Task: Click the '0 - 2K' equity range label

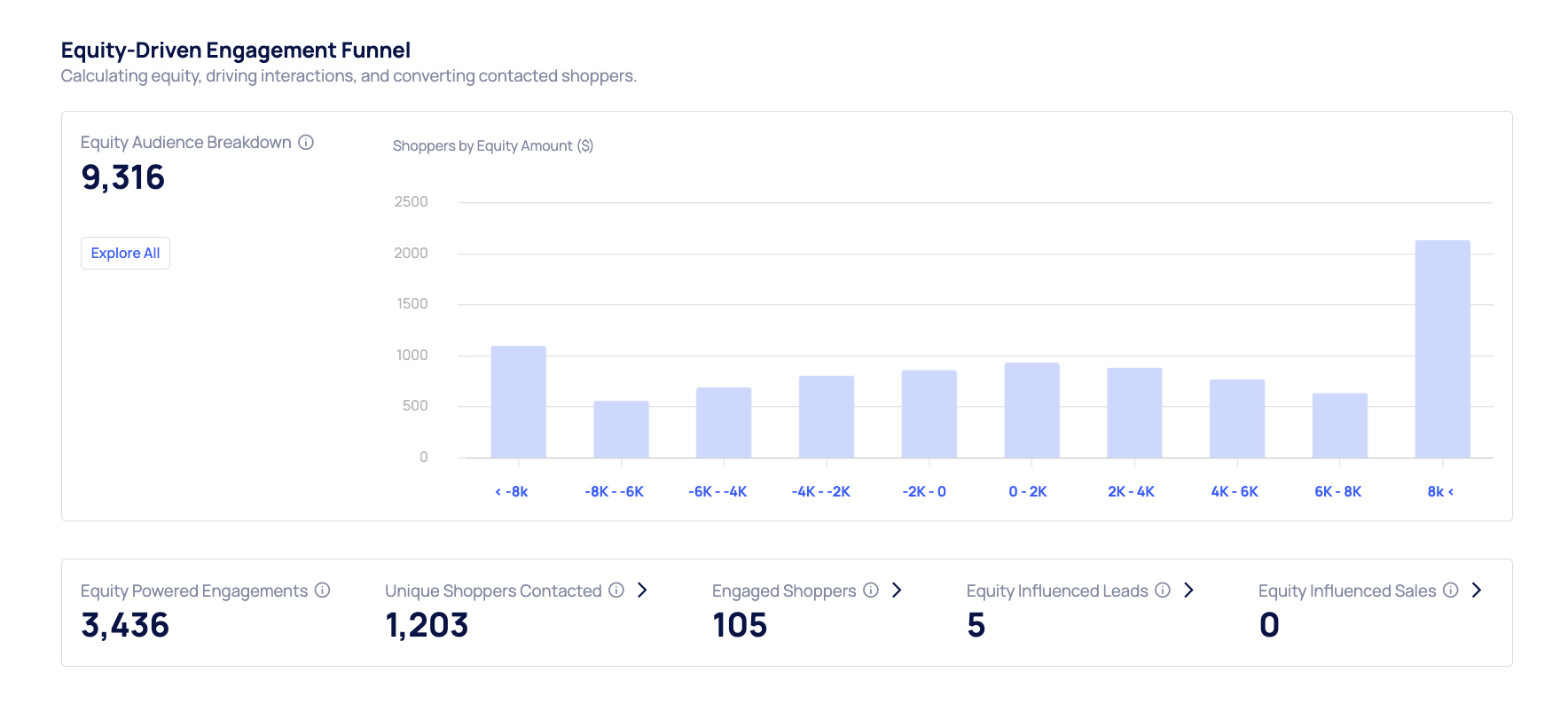Action: pos(1028,491)
